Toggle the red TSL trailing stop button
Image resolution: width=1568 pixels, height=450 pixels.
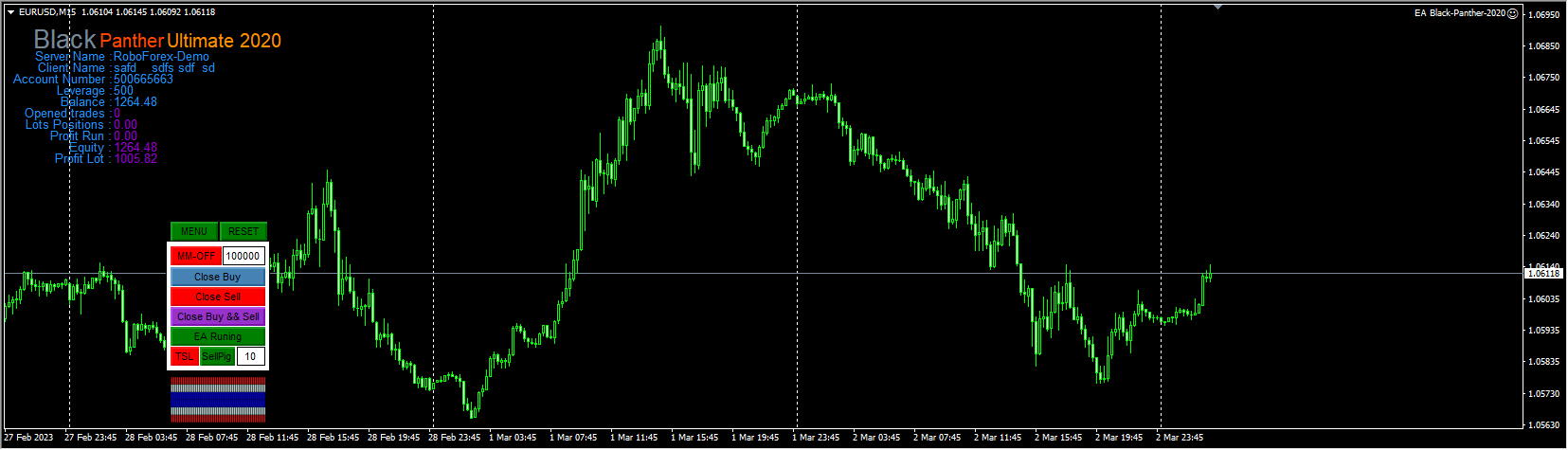pyautogui.click(x=184, y=356)
